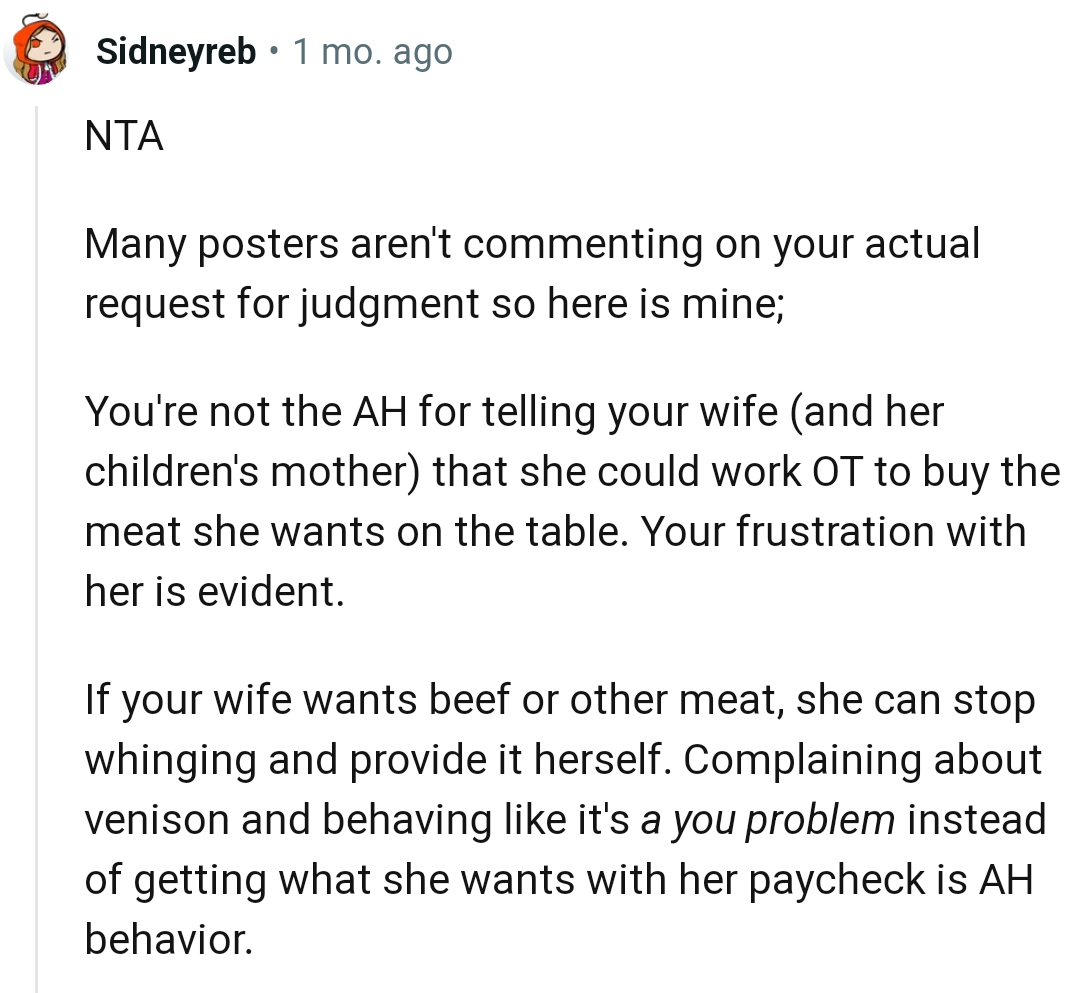Click the sentence ending "her is evident."
The image size is (1080, 993).
pos(214,592)
